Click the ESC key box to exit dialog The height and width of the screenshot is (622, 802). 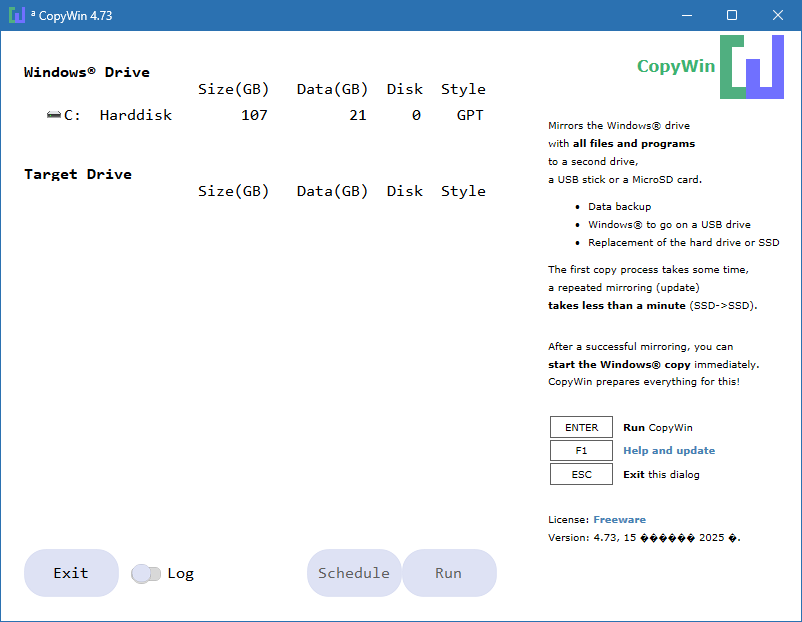coord(581,474)
